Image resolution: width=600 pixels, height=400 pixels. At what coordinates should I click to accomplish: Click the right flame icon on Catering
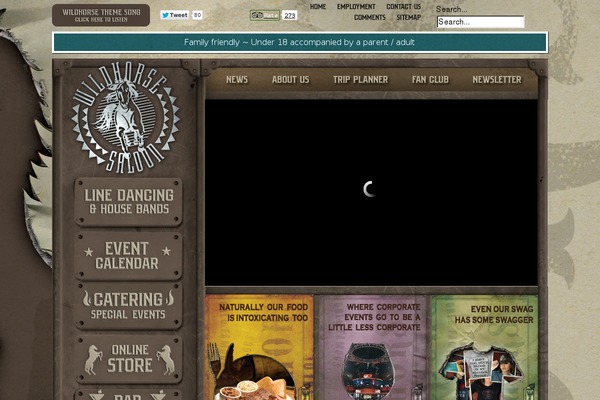(x=170, y=297)
